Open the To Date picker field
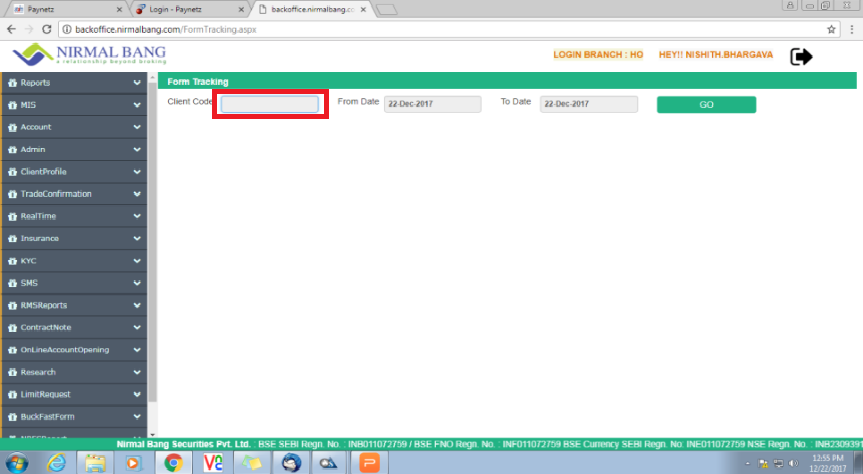 point(588,104)
